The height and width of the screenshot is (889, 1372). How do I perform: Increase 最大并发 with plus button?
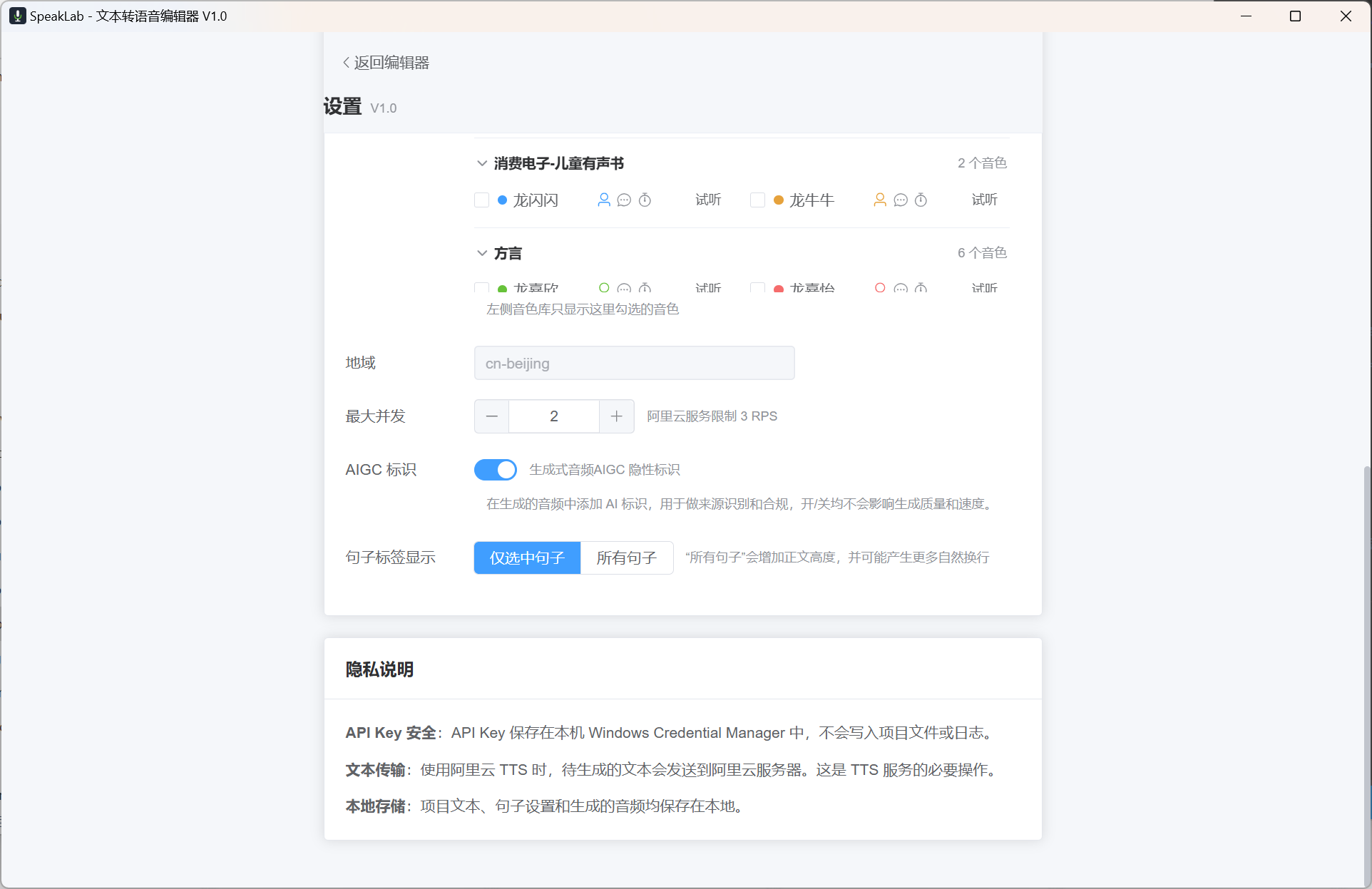tap(617, 416)
